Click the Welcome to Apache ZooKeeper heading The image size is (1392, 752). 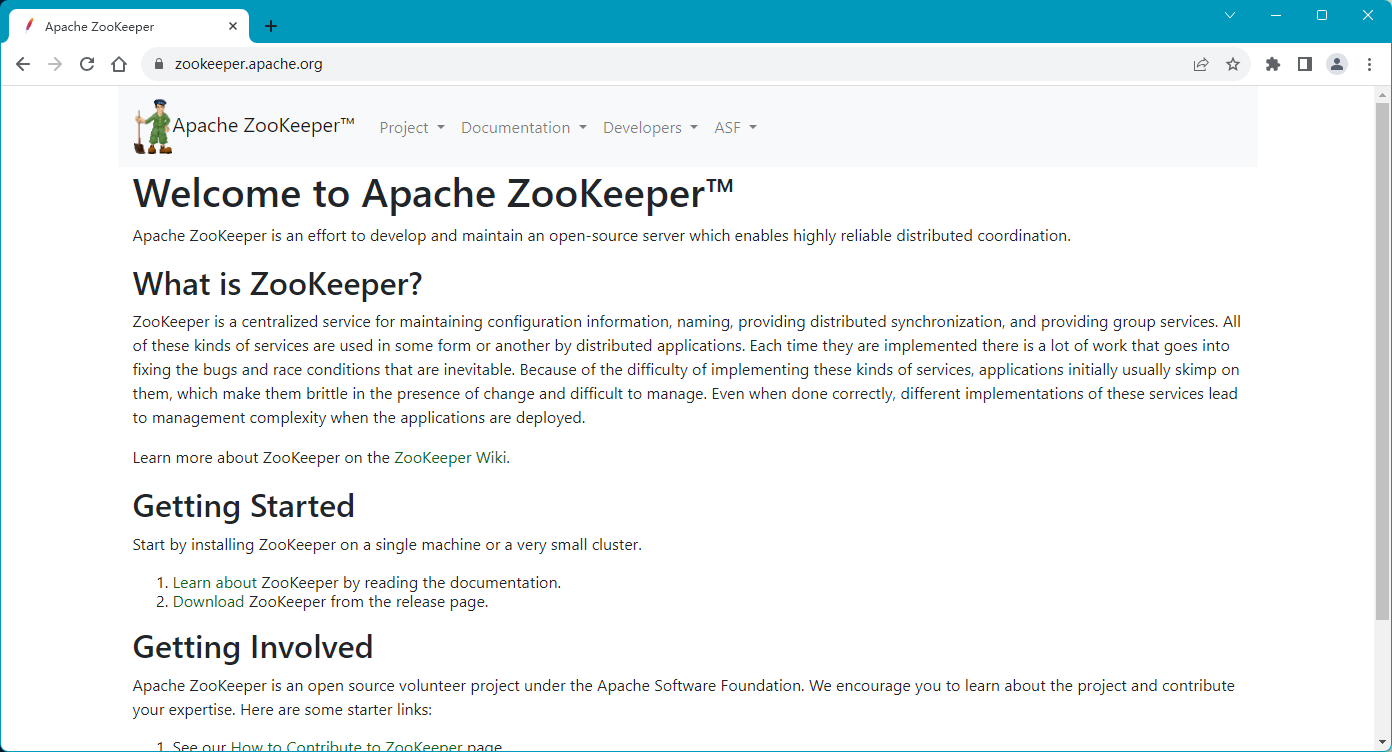point(433,193)
